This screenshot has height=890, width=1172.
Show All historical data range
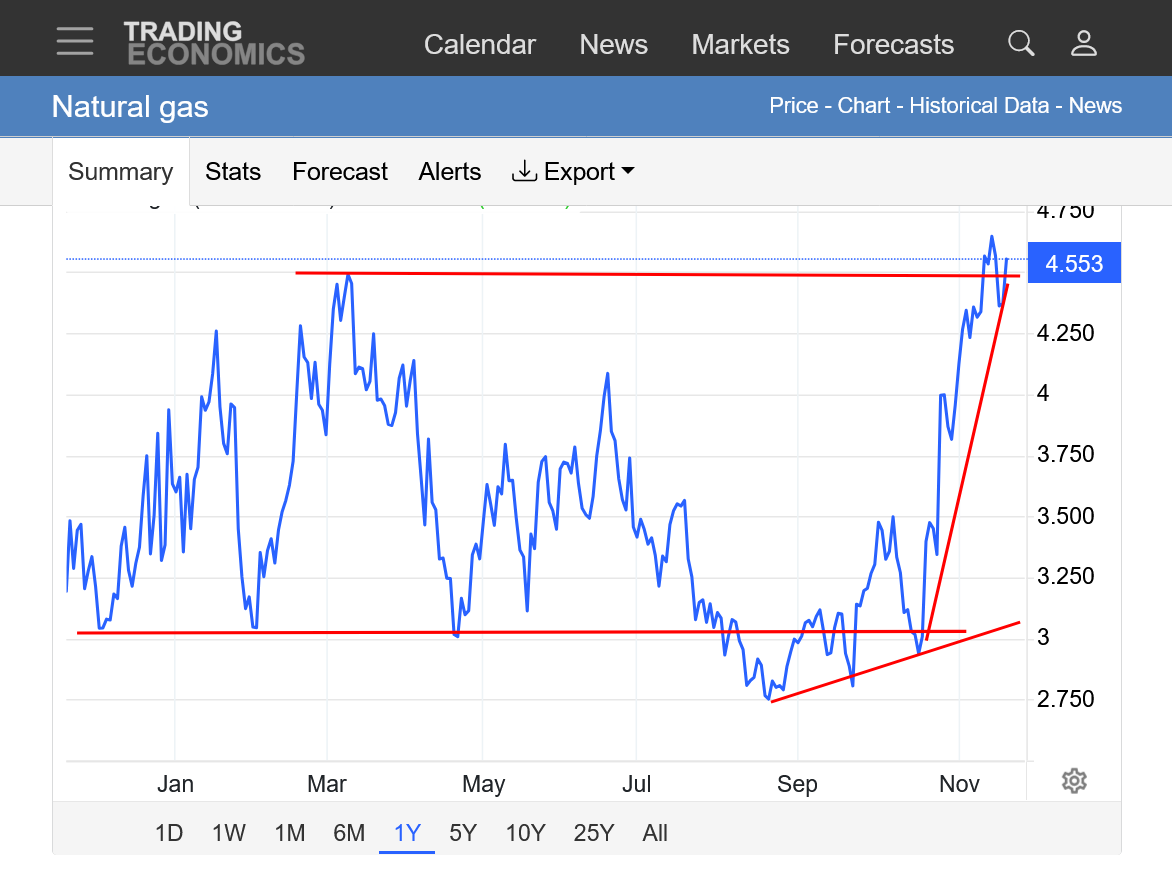point(655,833)
